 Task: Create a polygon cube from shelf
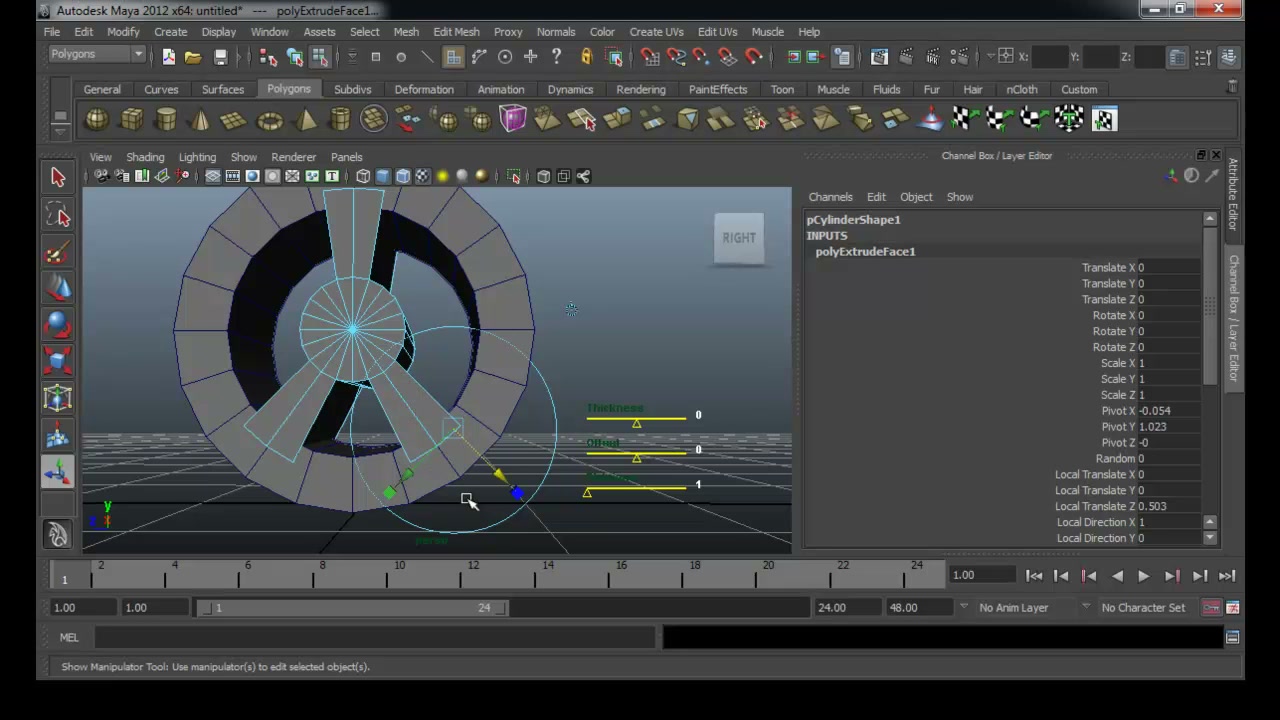(131, 120)
